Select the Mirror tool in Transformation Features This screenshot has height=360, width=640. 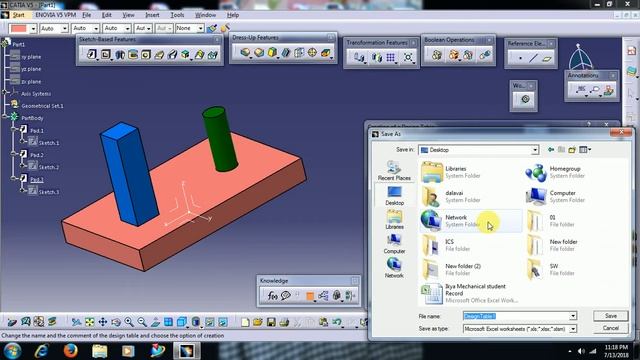pyautogui.click(x=377, y=57)
